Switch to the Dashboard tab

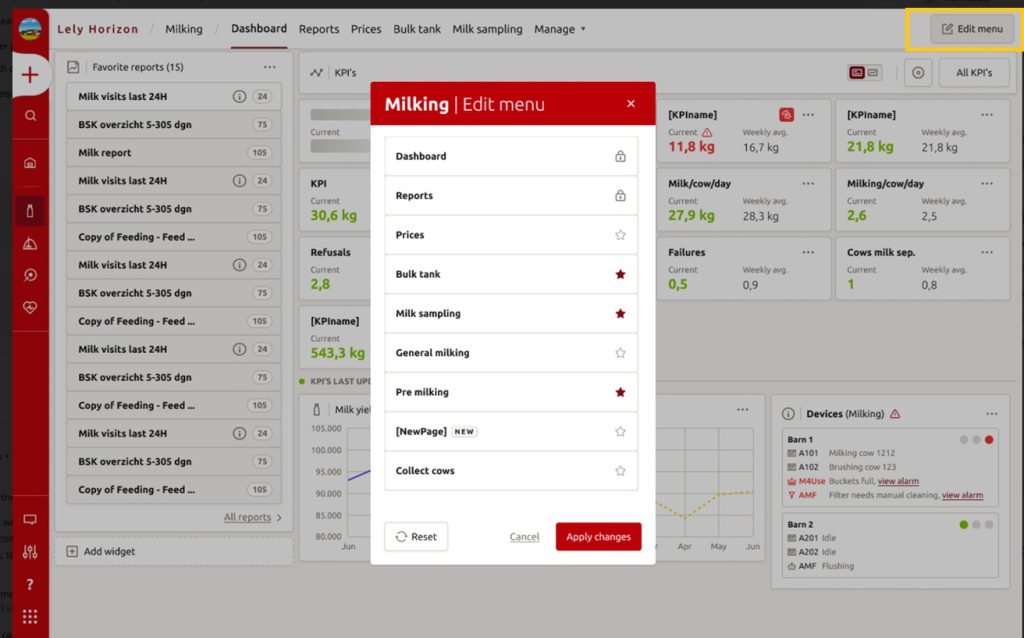[259, 29]
